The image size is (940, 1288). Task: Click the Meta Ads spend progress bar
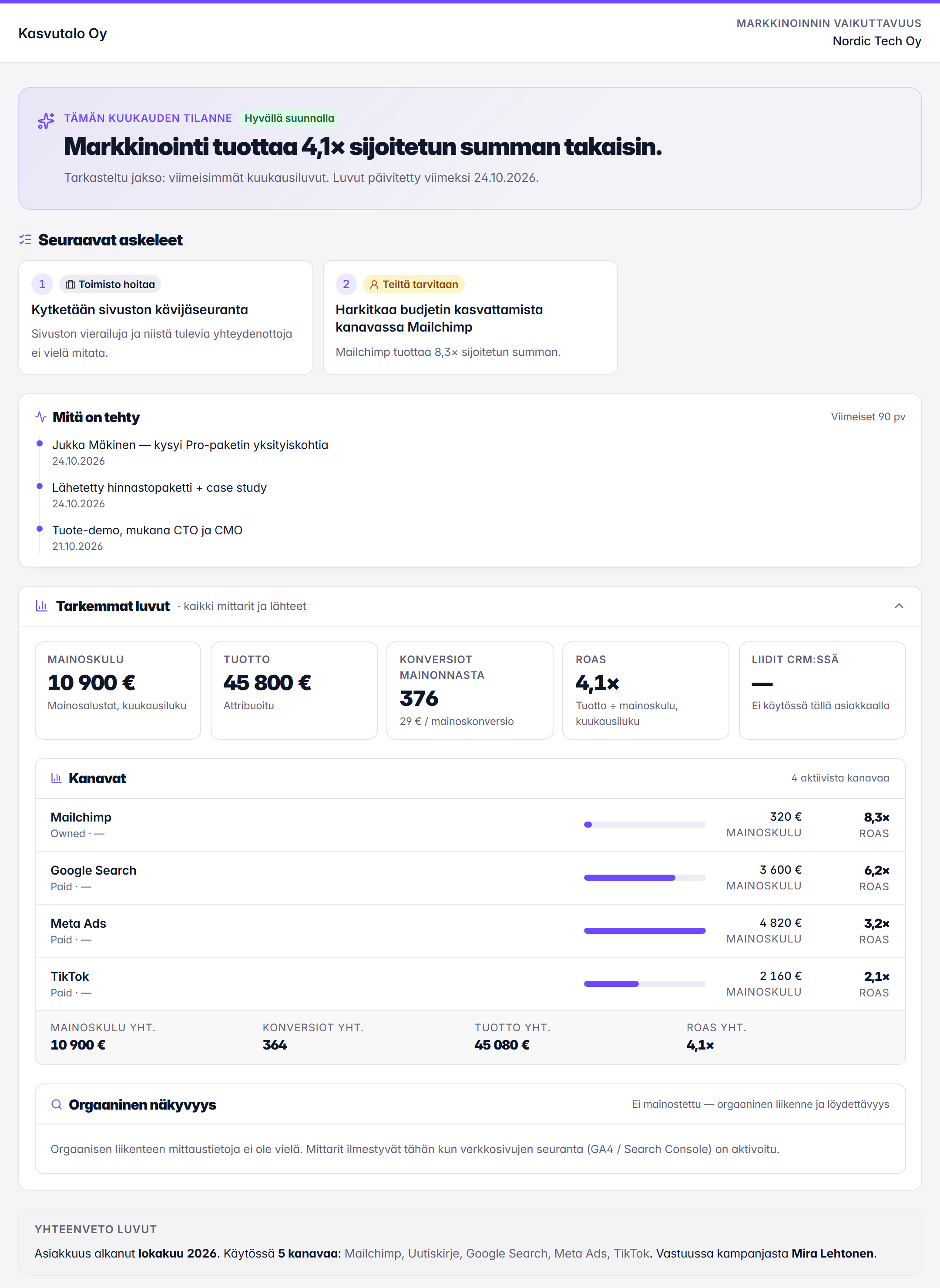click(645, 931)
